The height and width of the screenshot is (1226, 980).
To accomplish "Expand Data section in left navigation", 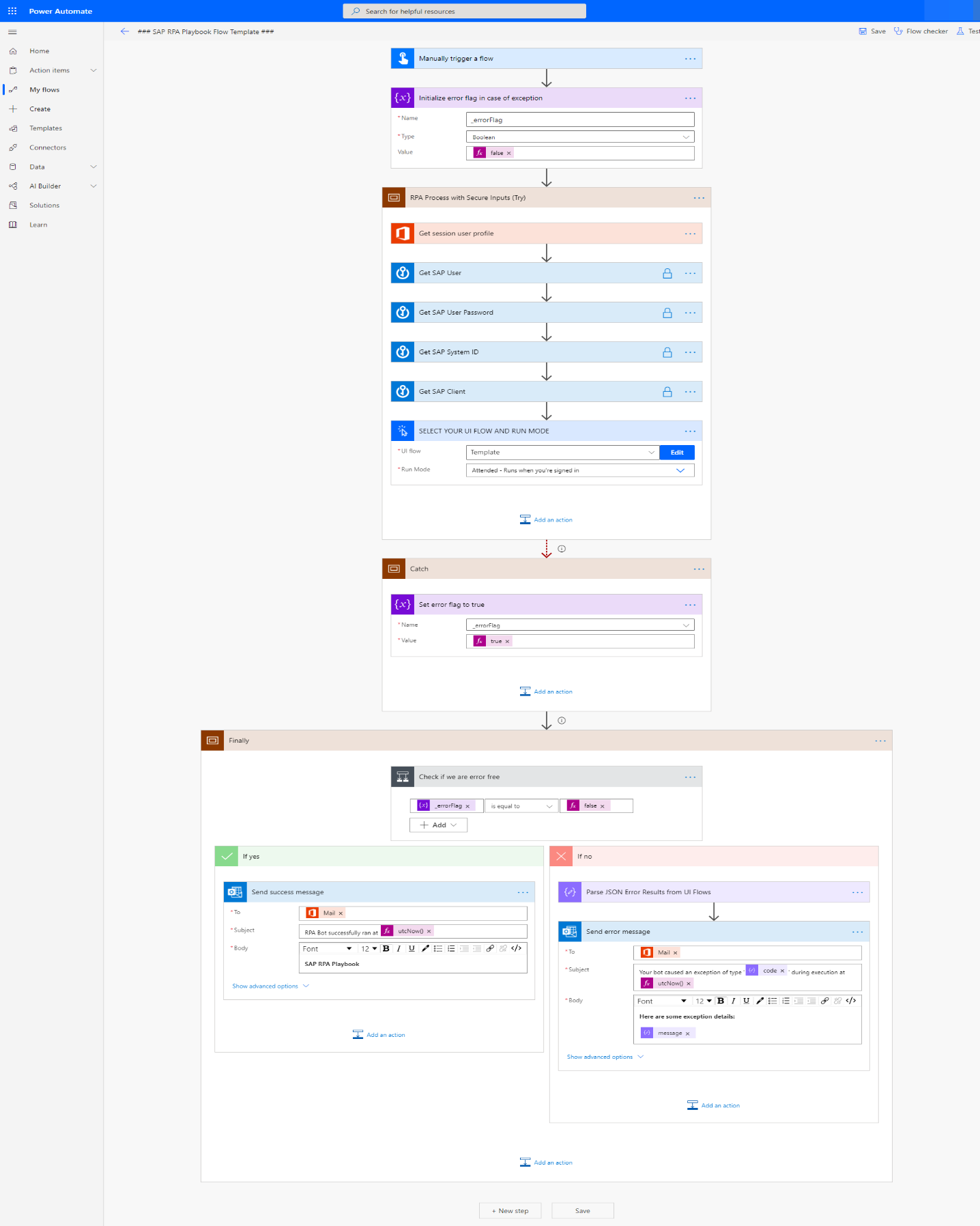I will 93,167.
